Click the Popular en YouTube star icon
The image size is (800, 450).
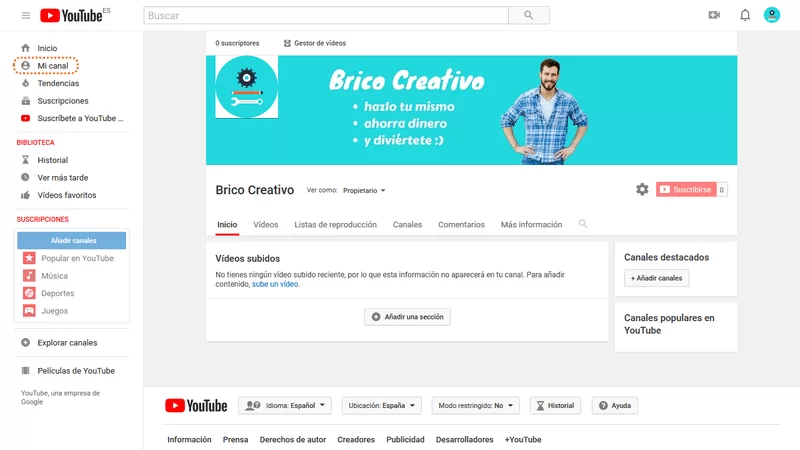[x=29, y=258]
